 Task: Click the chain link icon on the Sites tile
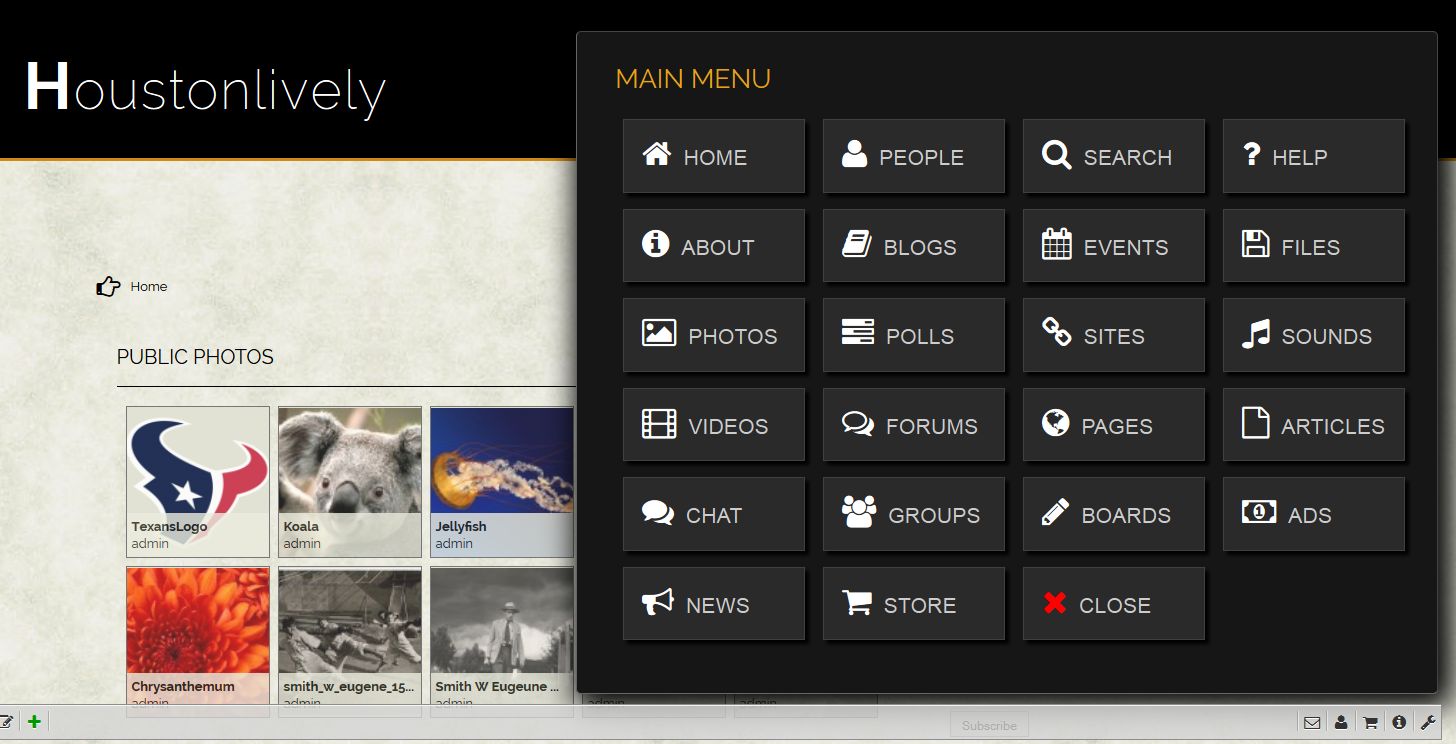pos(1056,333)
